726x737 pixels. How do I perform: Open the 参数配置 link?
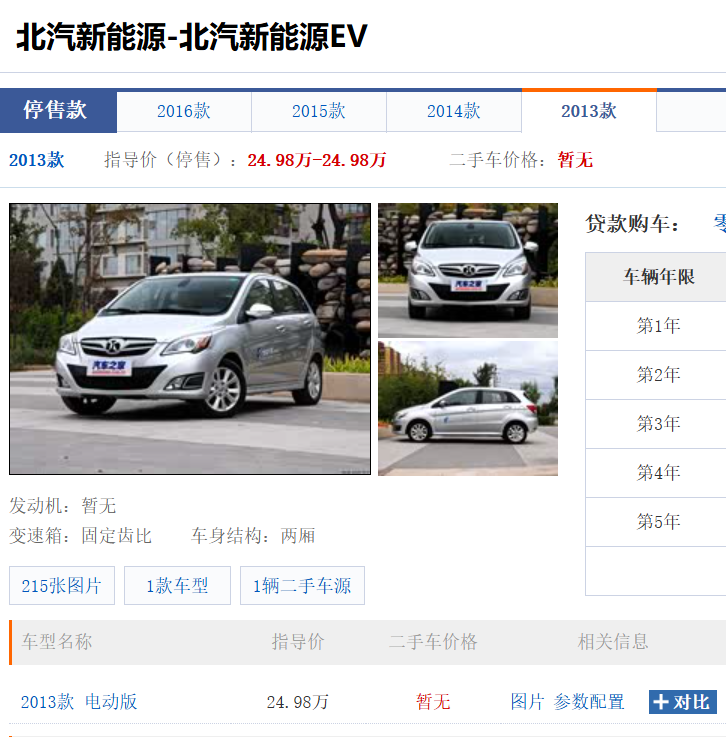coord(589,702)
